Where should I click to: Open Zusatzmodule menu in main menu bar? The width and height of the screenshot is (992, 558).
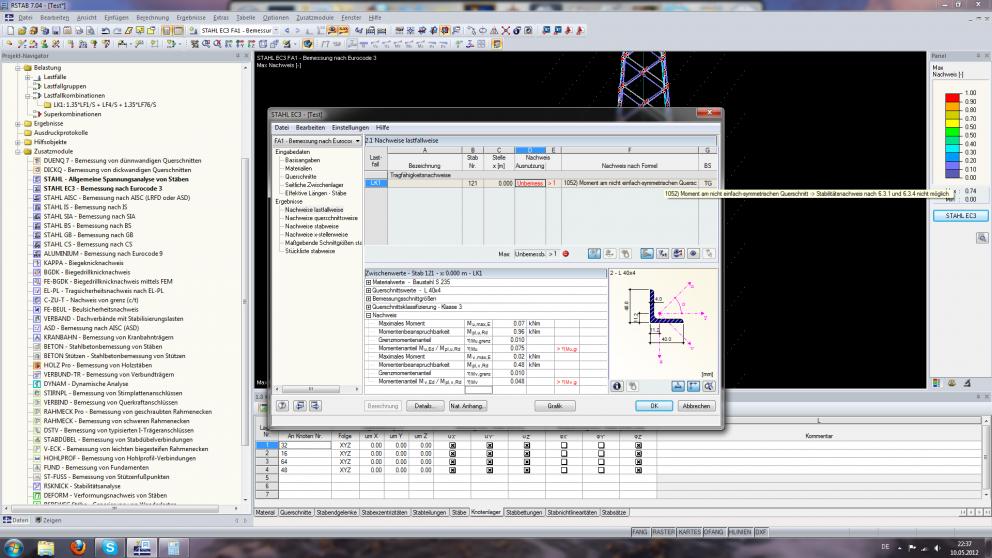coord(314,18)
